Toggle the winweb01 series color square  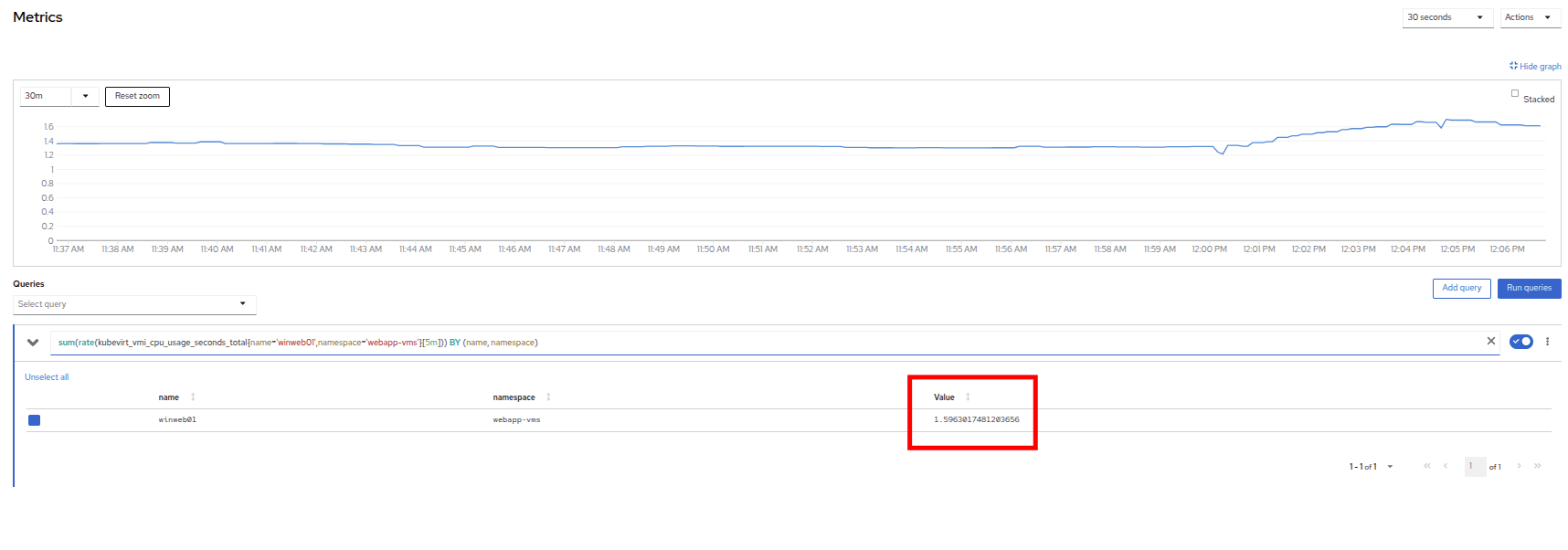pyautogui.click(x=34, y=420)
